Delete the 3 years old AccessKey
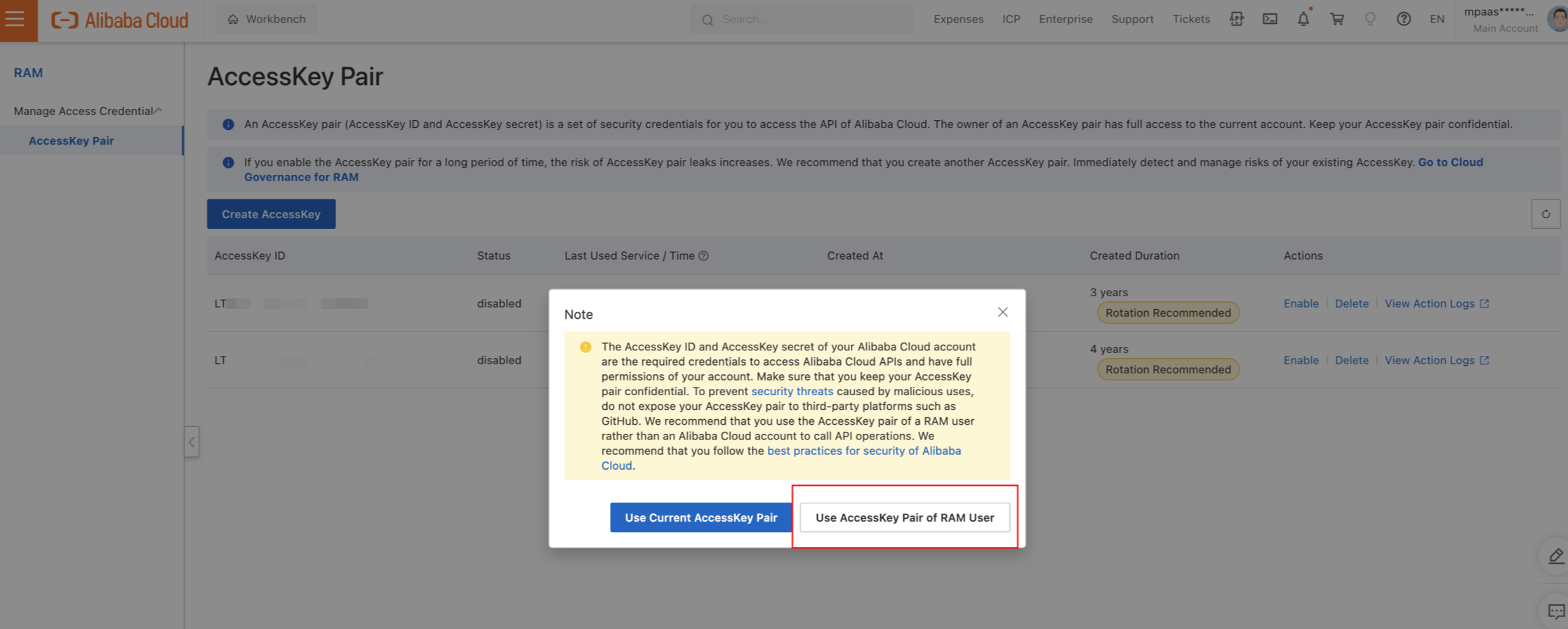This screenshot has height=629, width=1568. click(x=1351, y=303)
